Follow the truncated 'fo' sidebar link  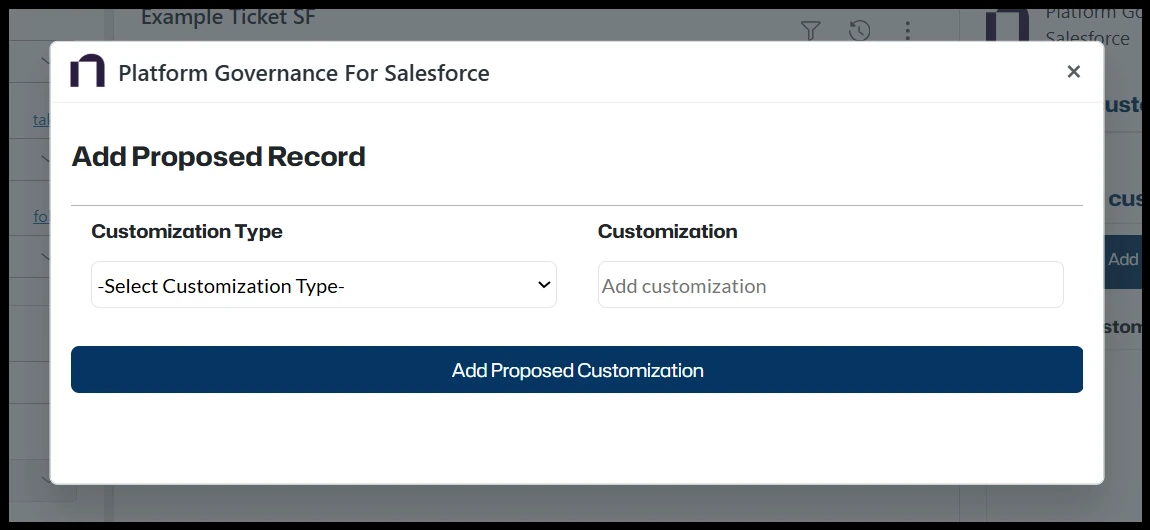[x=41, y=216]
